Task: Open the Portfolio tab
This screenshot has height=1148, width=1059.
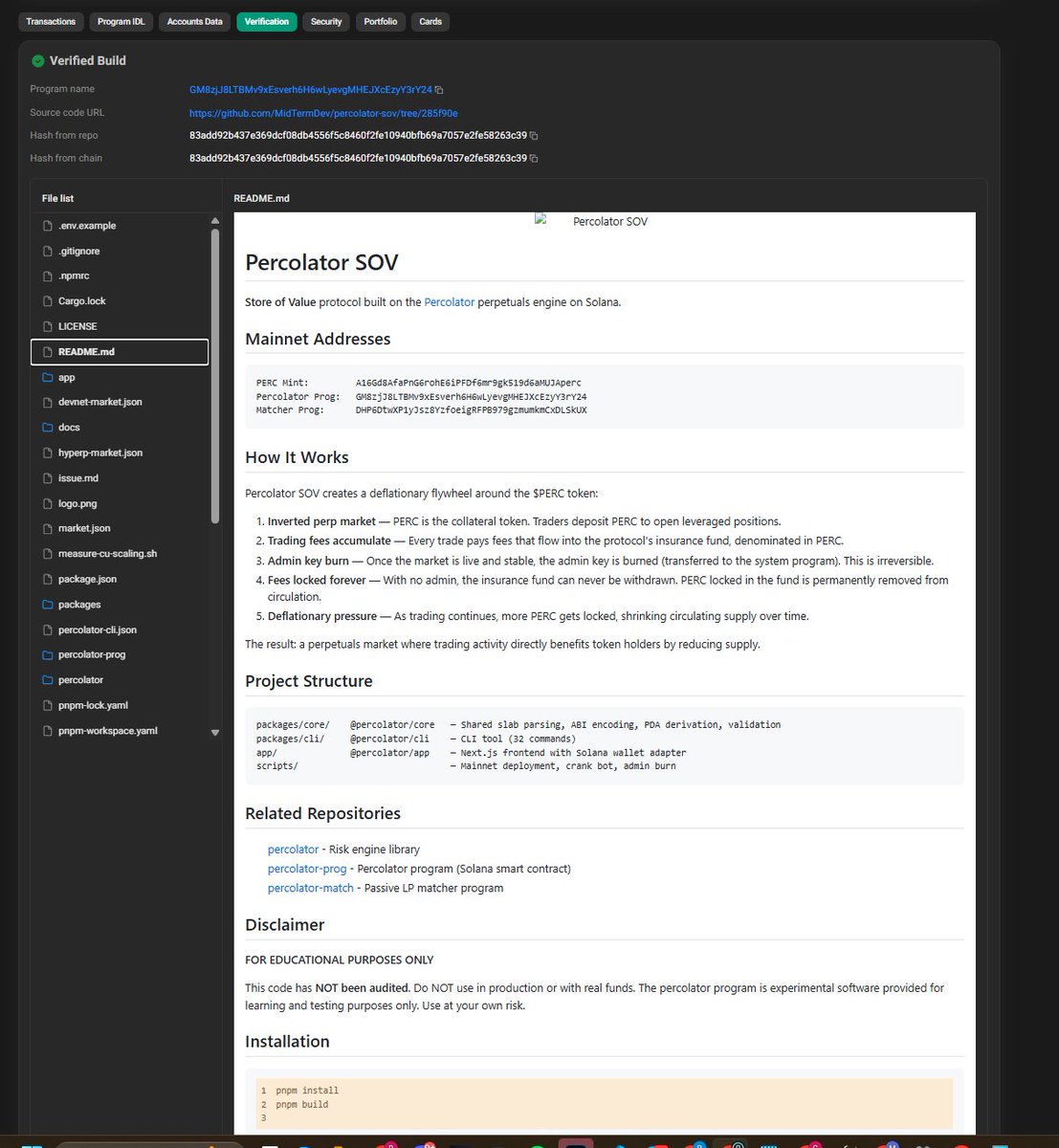Action: [381, 21]
